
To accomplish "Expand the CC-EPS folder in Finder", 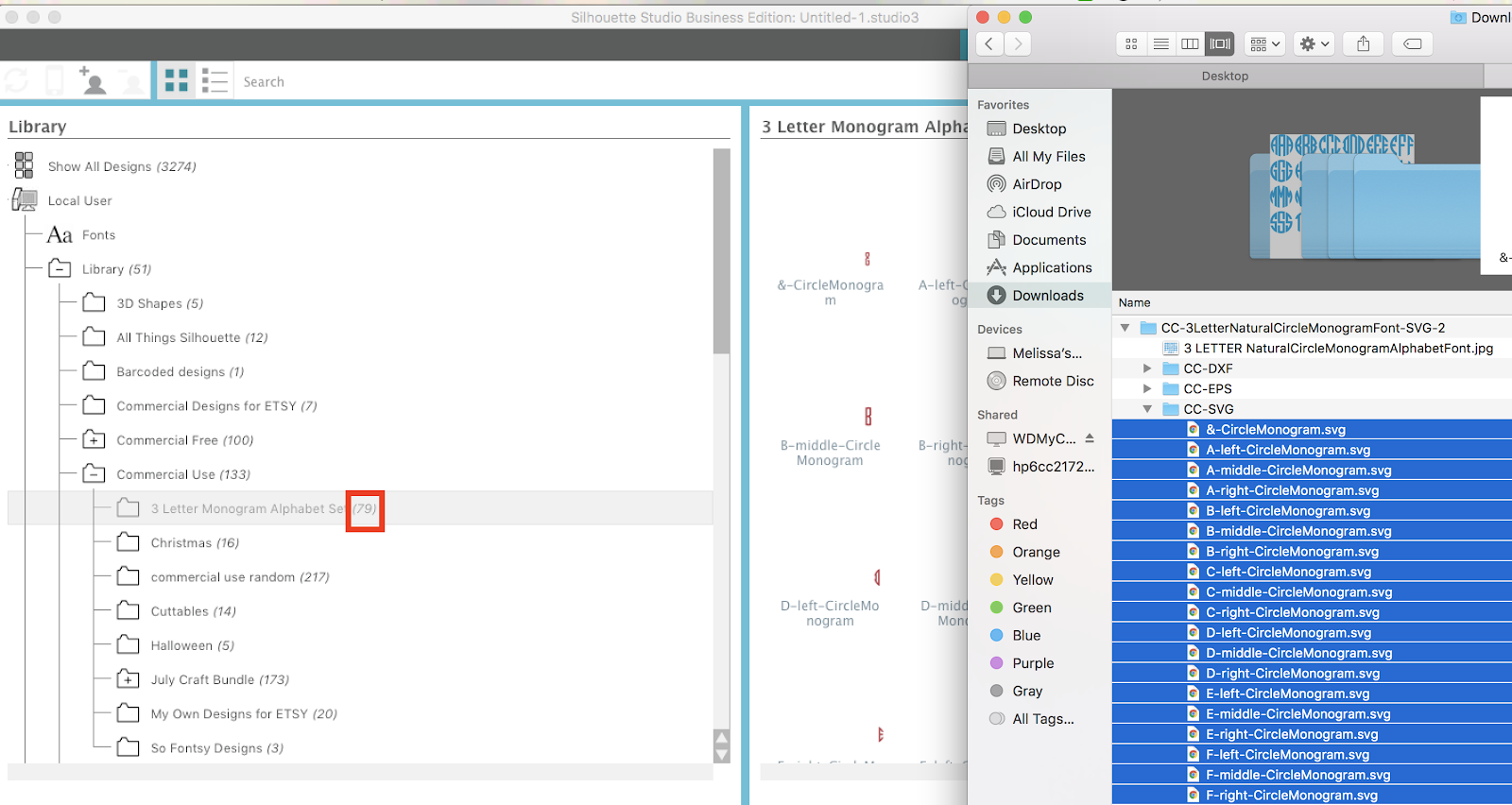I will coord(1147,388).
